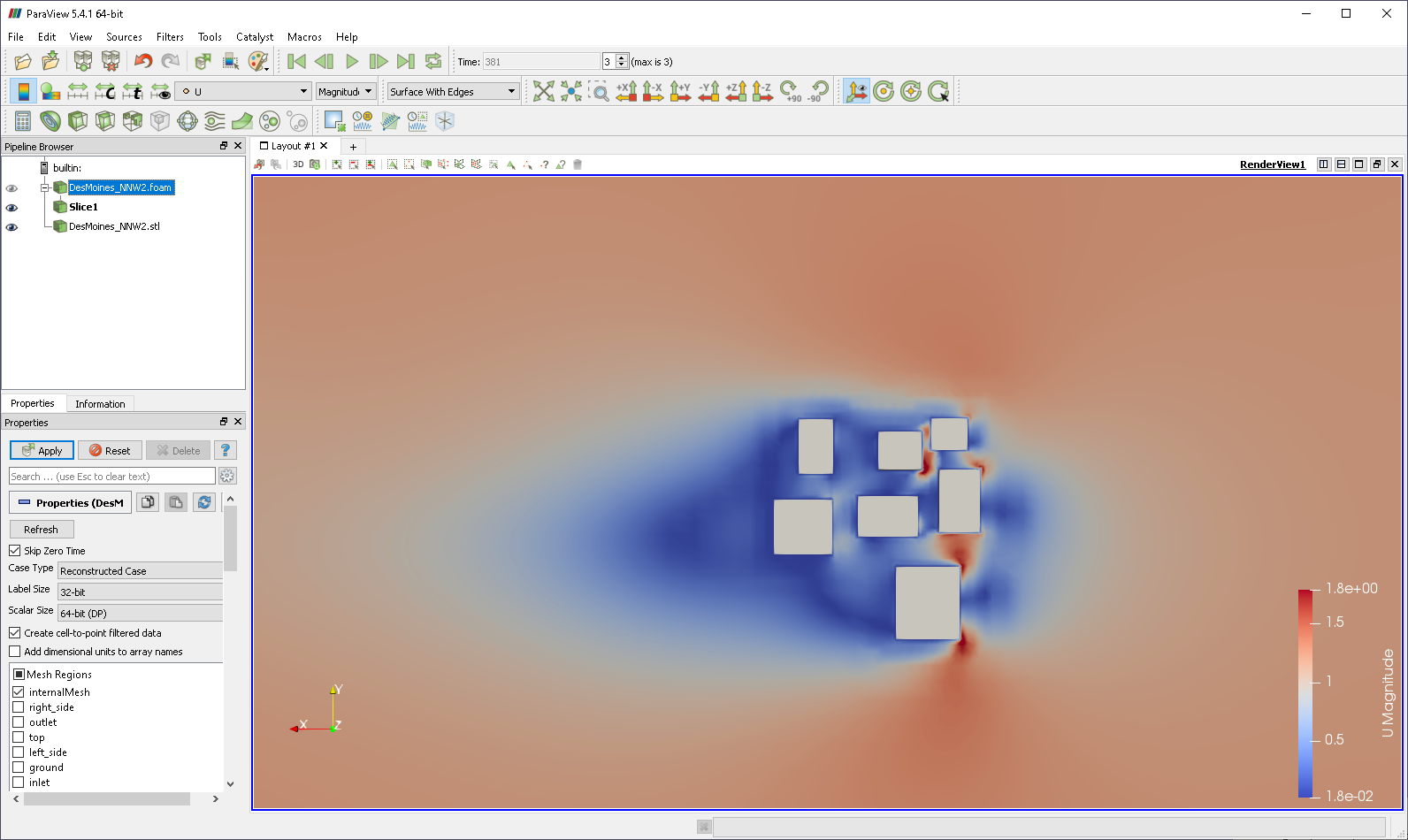Viewport: 1408px width, 840px height.
Task: Click the Slice filter icon
Action: (x=105, y=121)
